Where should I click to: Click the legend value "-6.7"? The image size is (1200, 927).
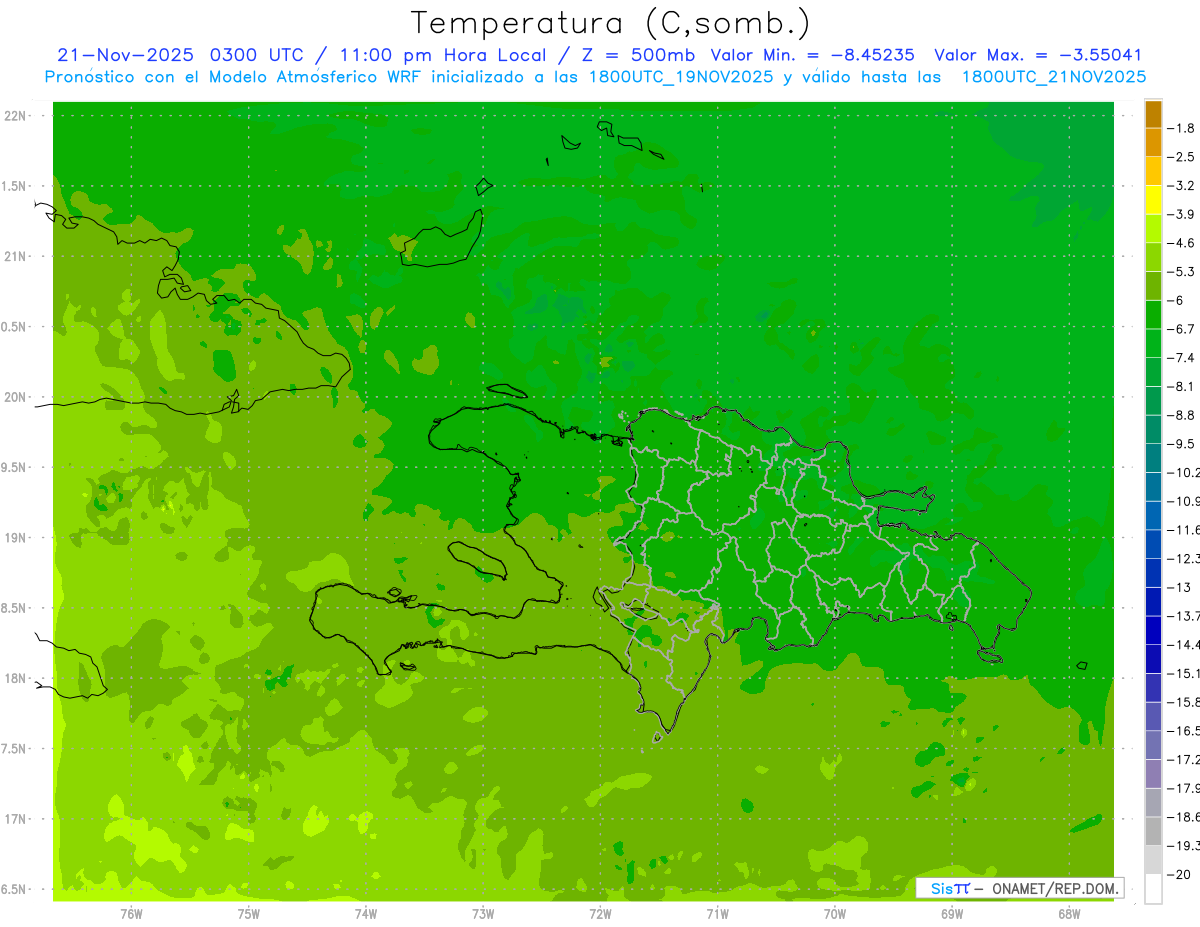click(1183, 329)
